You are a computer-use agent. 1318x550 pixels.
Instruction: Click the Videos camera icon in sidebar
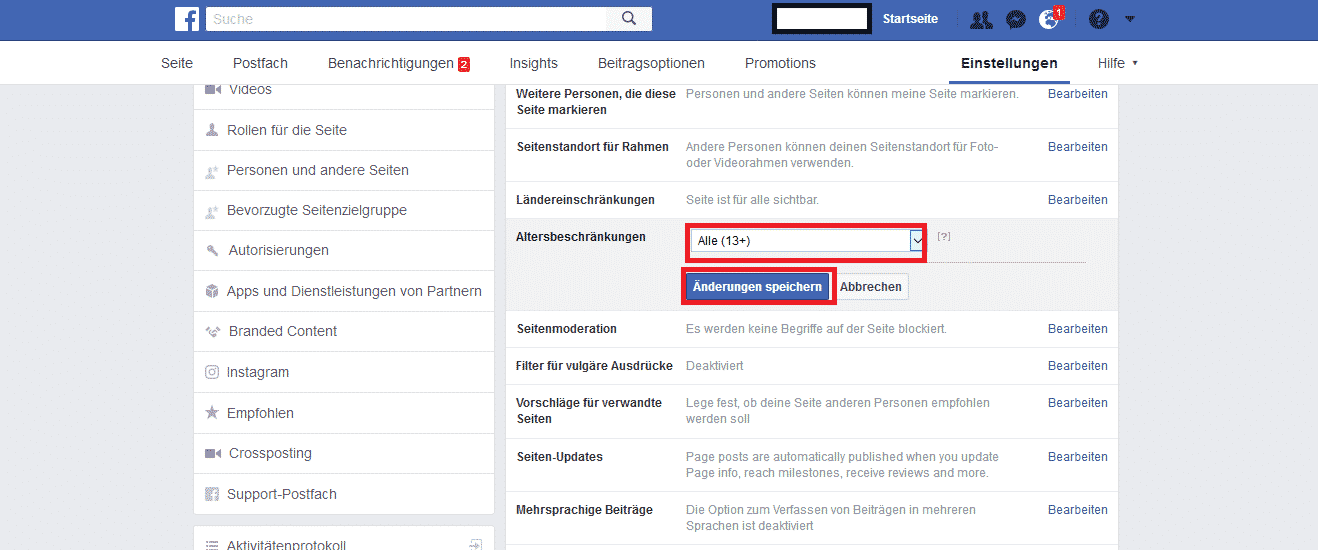point(212,89)
